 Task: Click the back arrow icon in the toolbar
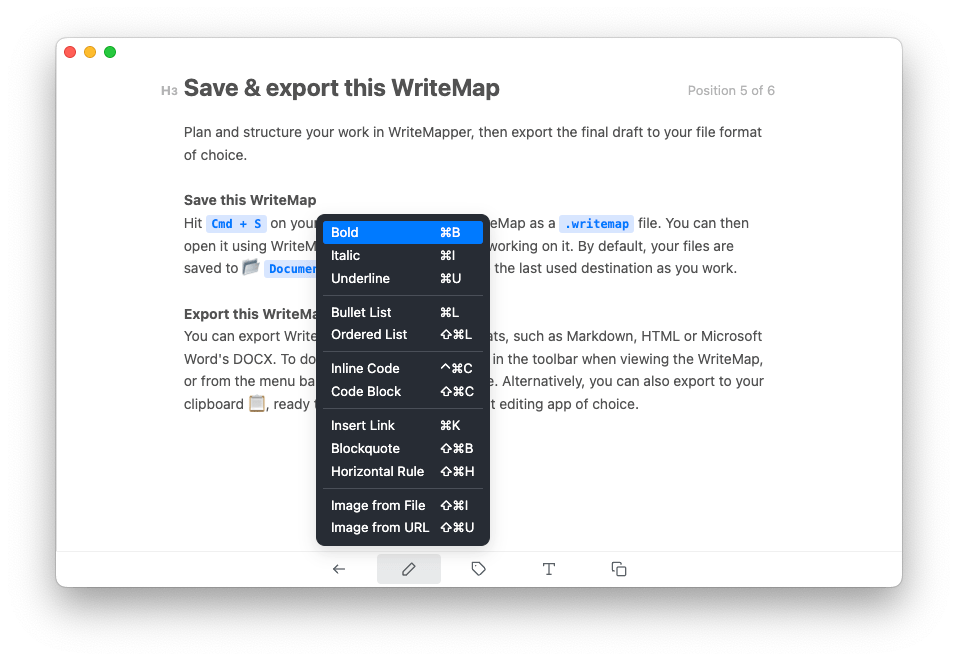tap(339, 569)
